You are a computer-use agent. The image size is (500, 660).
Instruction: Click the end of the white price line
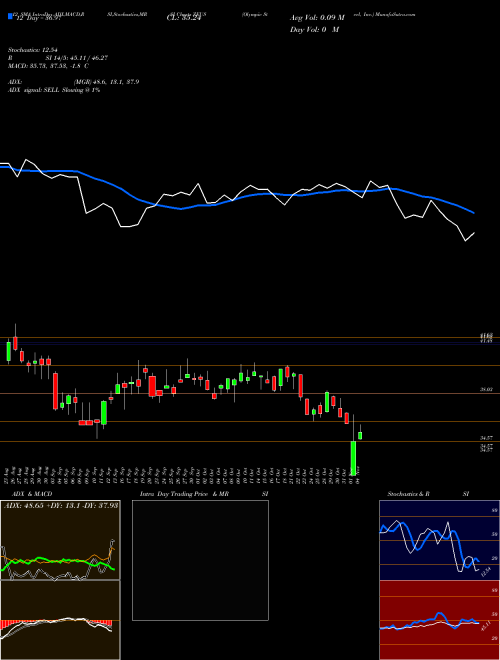tap(474, 233)
